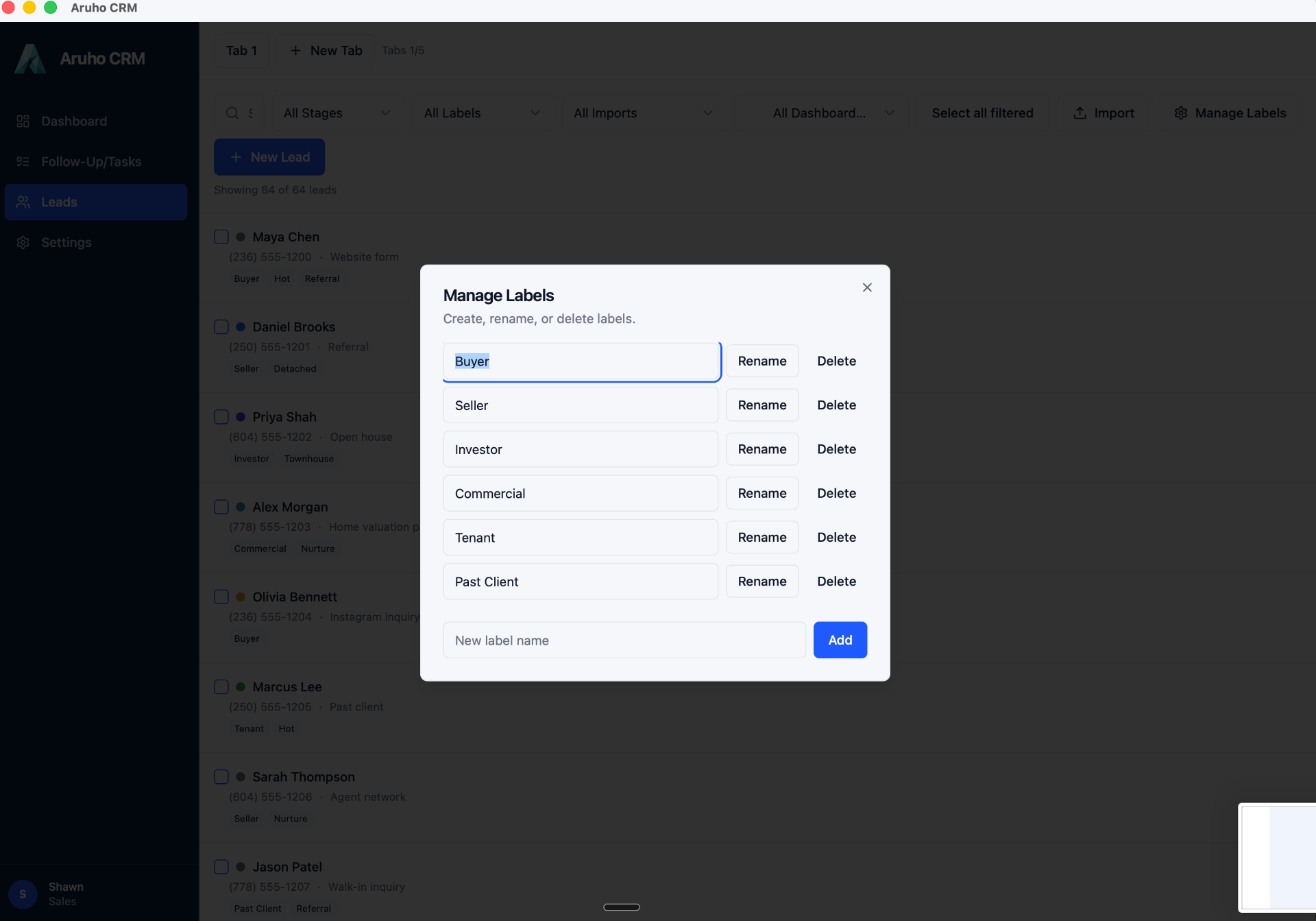Click the Nurture tag on Sarah Thompson
The image size is (1316, 921).
(291, 819)
